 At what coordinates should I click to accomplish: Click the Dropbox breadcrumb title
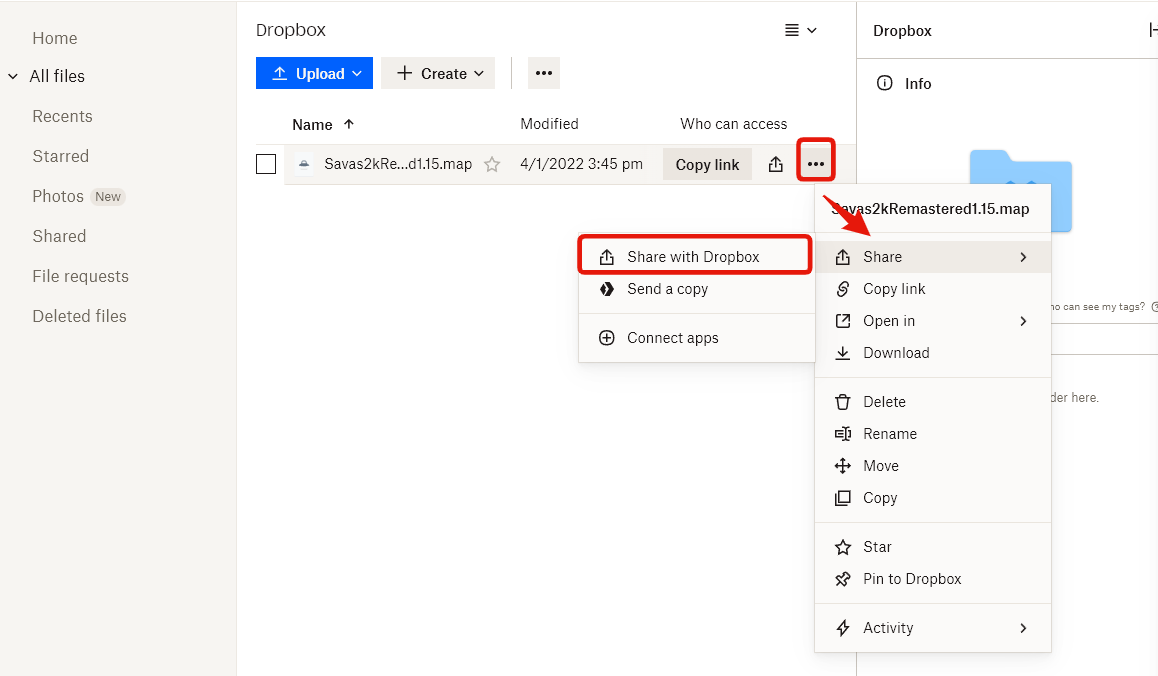[x=291, y=30]
